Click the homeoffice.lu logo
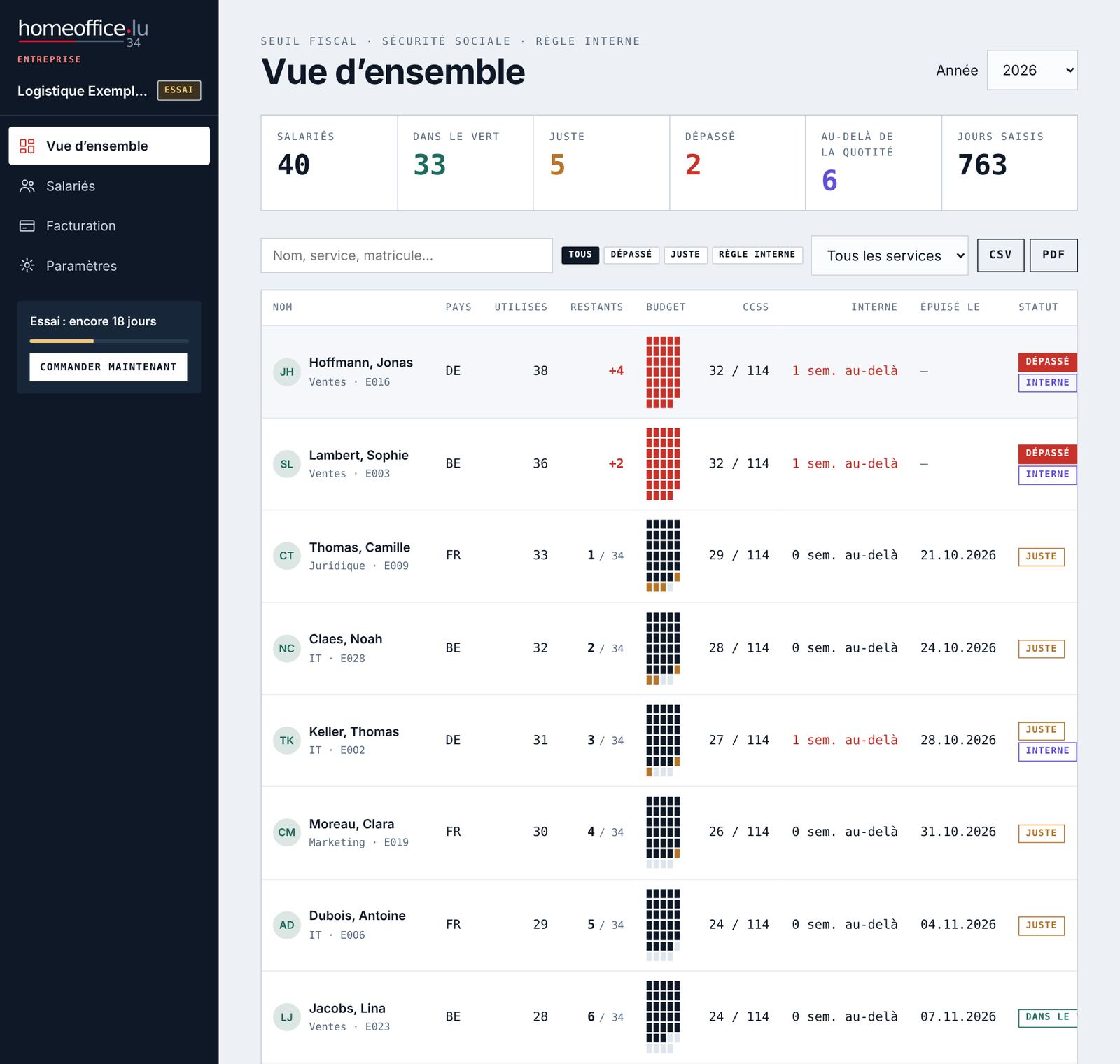The height and width of the screenshot is (1064, 1120). (83, 31)
